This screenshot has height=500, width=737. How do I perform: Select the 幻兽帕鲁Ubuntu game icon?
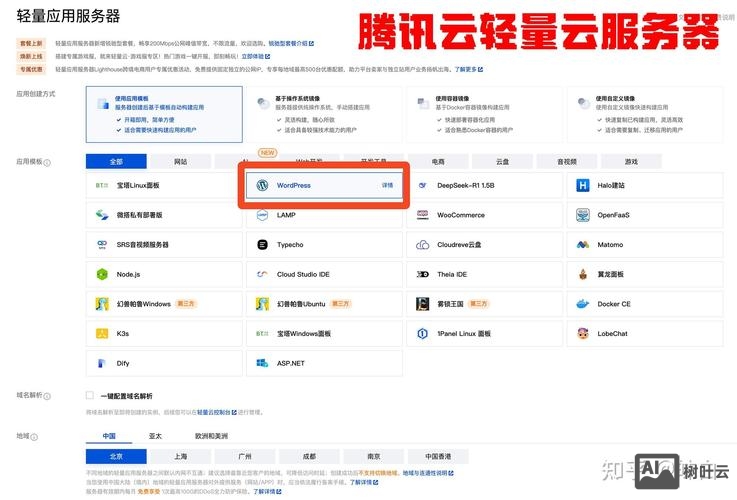pos(262,304)
